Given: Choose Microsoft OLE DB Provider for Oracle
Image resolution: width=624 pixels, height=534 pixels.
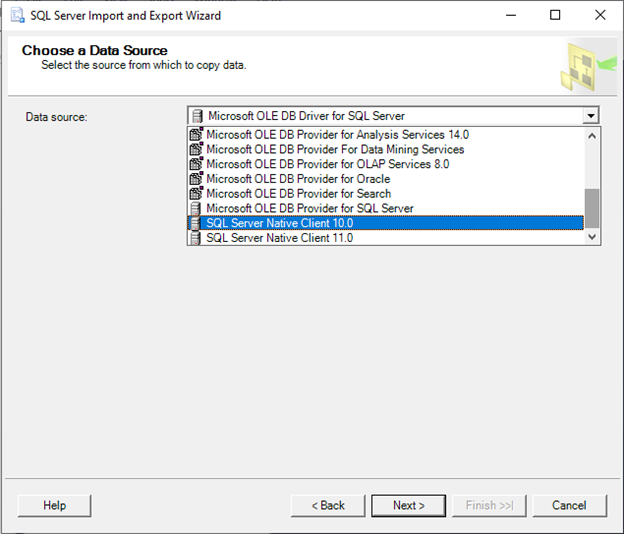Looking at the screenshot, I should tap(385, 179).
